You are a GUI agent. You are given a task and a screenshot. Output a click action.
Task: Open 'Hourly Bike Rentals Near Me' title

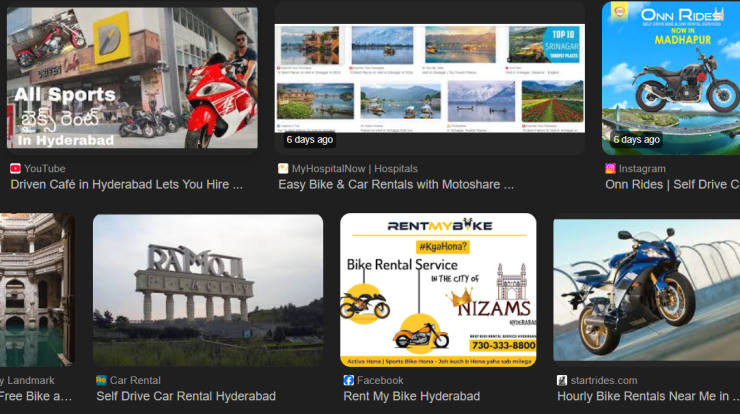648,396
